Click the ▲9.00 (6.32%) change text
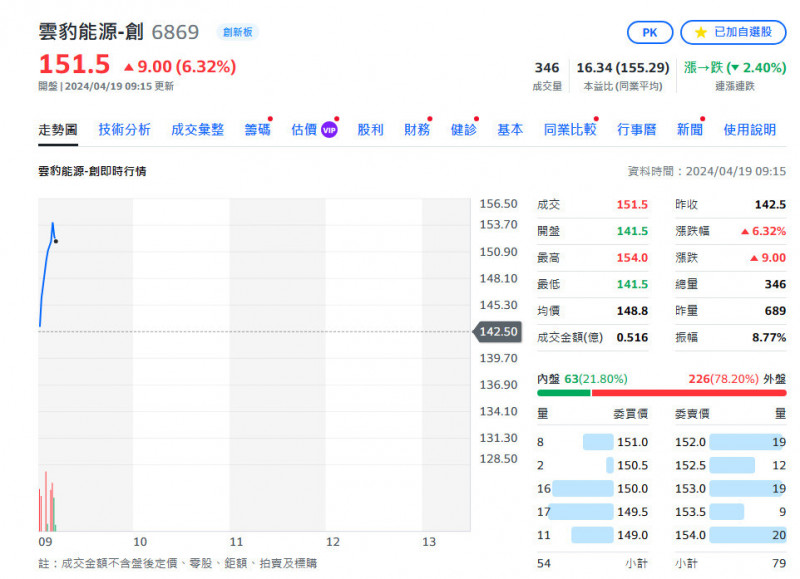Image resolution: width=800 pixels, height=579 pixels. [x=180, y=66]
